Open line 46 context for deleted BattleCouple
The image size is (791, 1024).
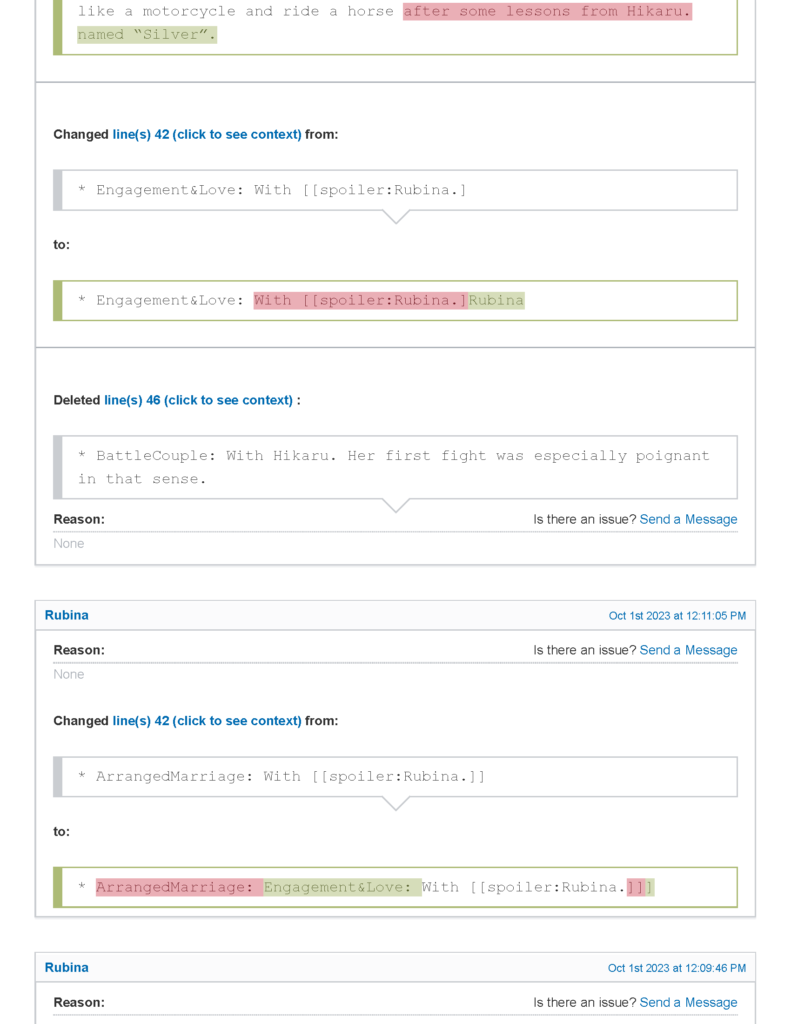point(198,400)
